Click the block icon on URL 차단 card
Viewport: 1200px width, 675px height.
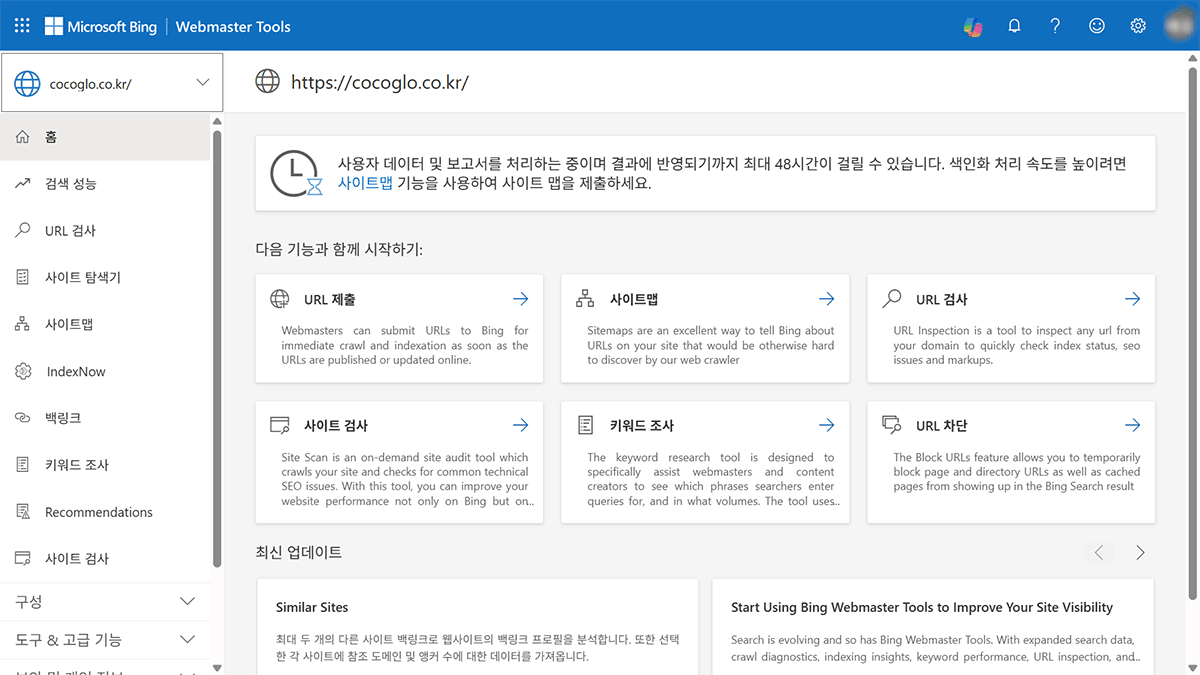(892, 425)
